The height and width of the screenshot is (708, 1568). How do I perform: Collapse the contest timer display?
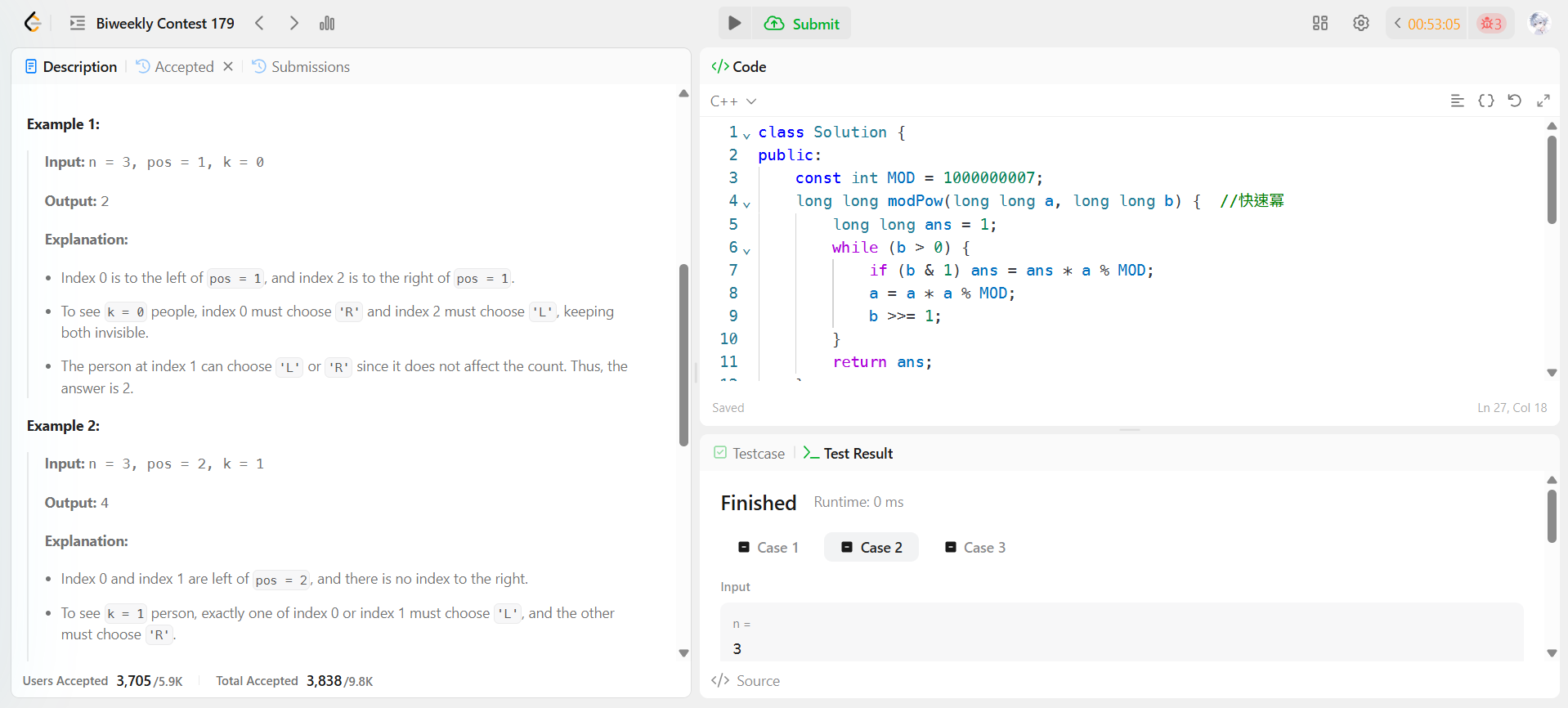1398,23
